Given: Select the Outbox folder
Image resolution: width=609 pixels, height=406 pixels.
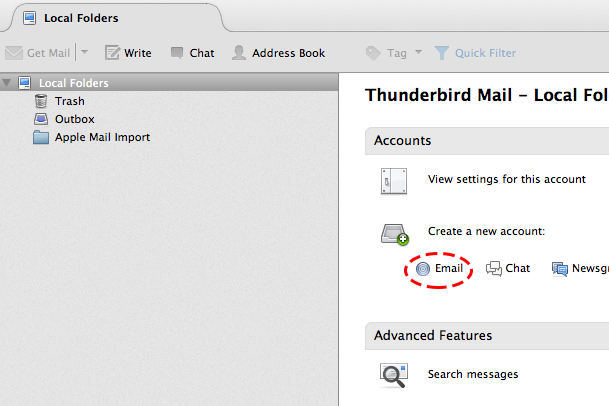Looking at the screenshot, I should point(74,119).
